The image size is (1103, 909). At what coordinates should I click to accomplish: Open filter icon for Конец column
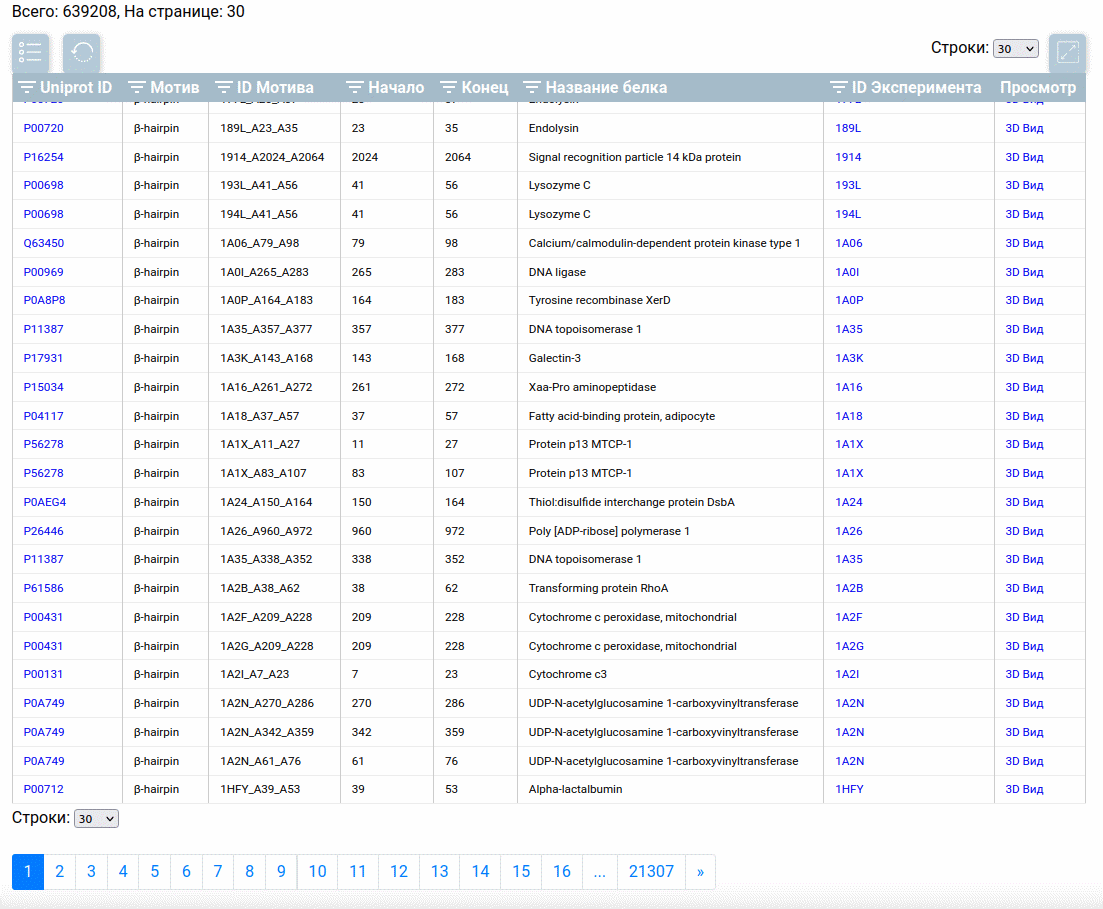(448, 87)
